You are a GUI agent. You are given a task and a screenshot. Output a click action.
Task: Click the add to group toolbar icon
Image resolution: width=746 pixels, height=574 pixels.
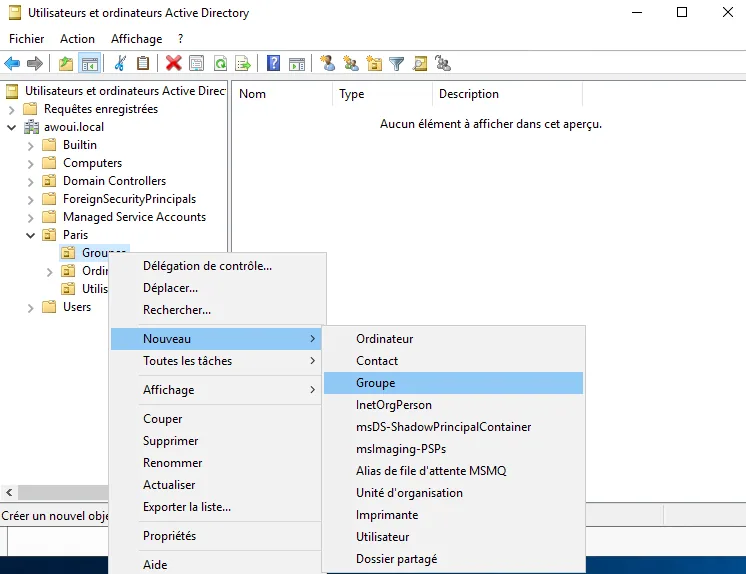tap(443, 63)
